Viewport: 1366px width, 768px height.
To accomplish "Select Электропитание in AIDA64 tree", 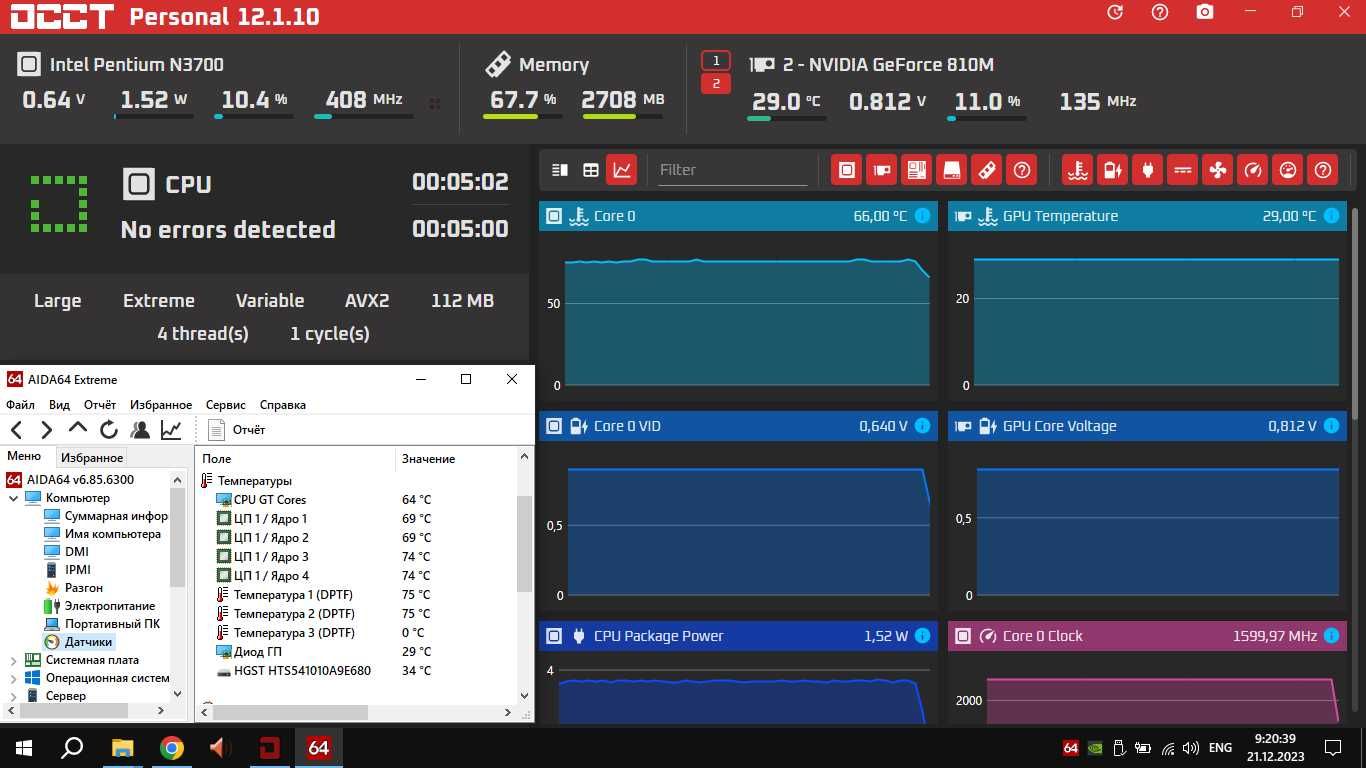I will point(100,606).
